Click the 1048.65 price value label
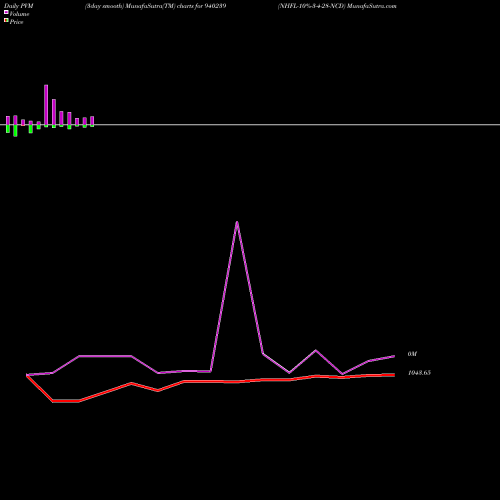The image size is (500, 500). click(419, 373)
